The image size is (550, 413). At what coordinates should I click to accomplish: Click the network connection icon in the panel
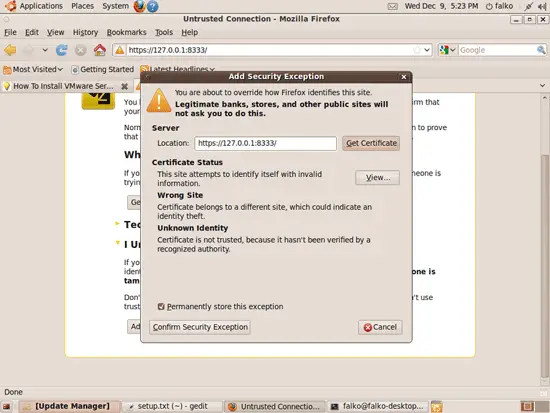528,6
